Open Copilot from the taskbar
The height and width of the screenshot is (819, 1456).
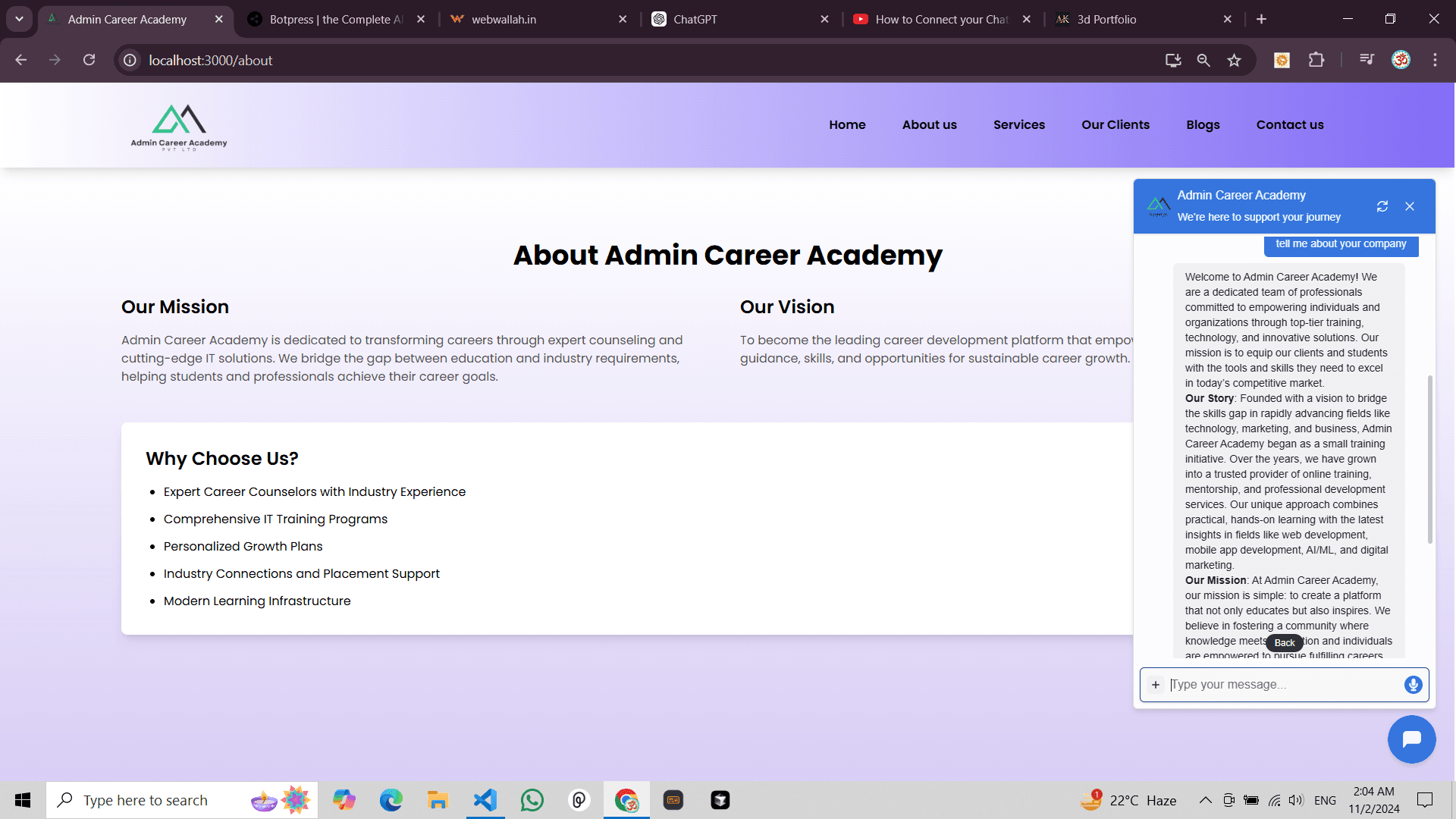344,800
